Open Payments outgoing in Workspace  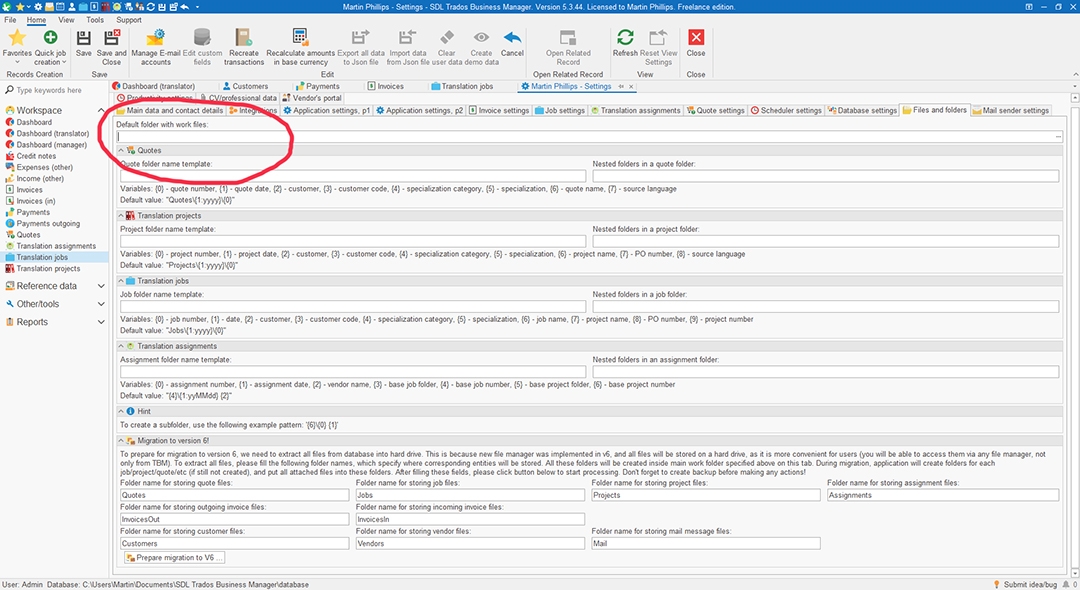pos(48,224)
